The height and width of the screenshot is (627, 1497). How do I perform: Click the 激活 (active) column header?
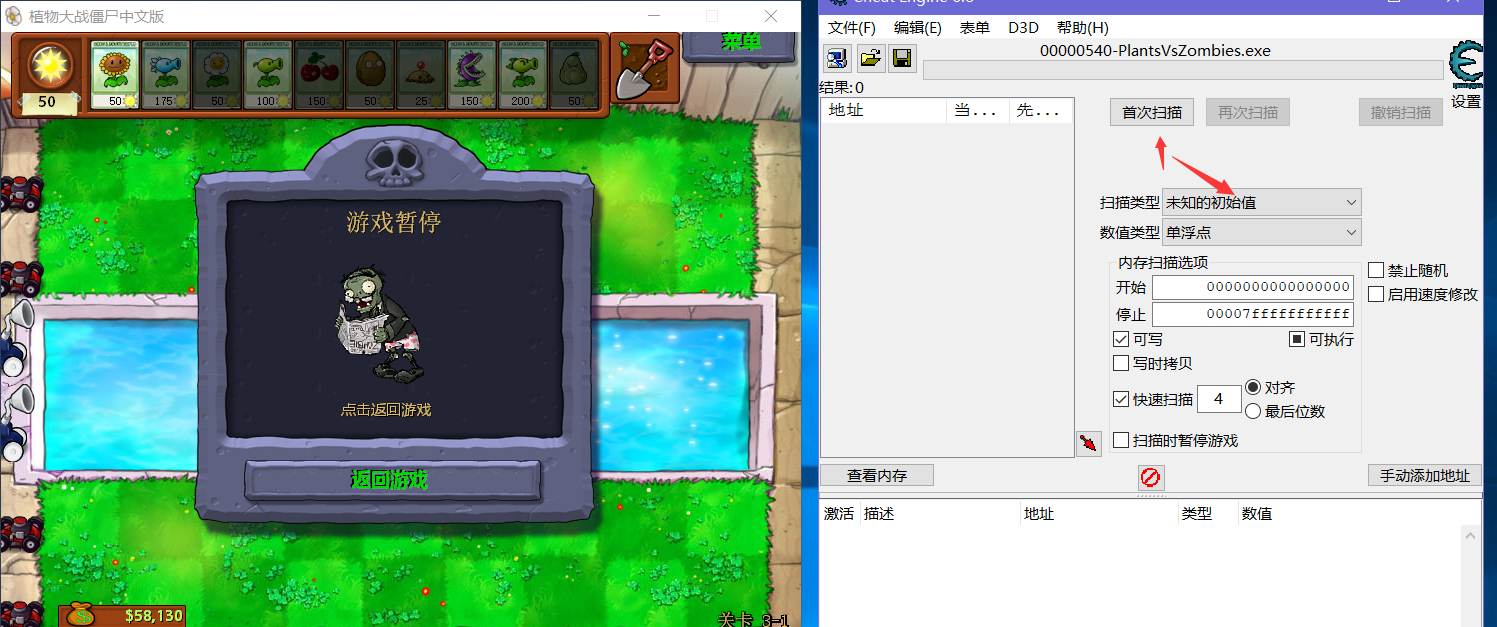839,513
